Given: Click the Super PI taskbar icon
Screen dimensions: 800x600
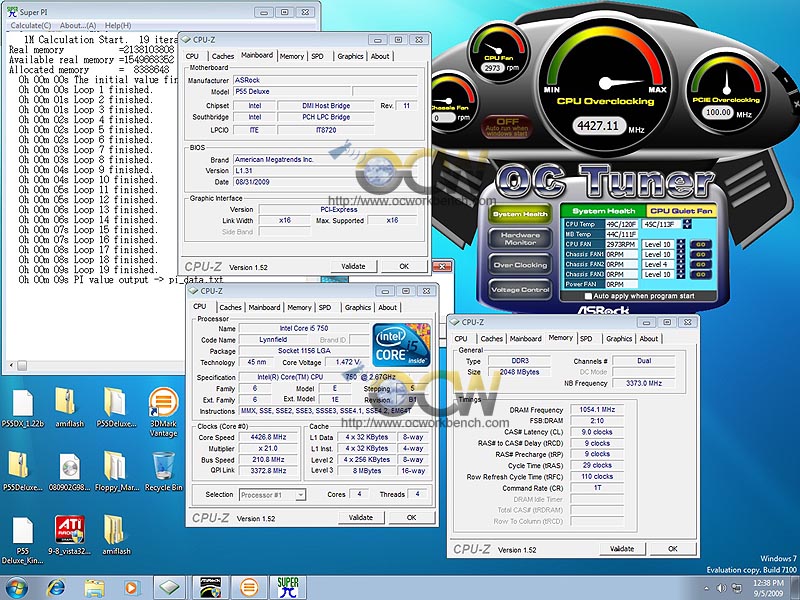Looking at the screenshot, I should pyautogui.click(x=288, y=586).
